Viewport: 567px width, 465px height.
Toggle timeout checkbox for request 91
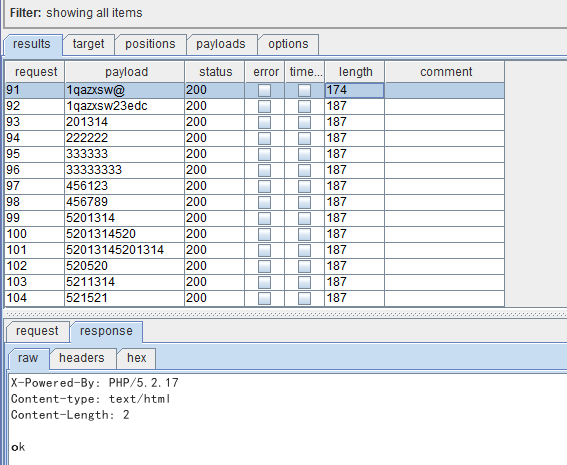tap(304, 90)
